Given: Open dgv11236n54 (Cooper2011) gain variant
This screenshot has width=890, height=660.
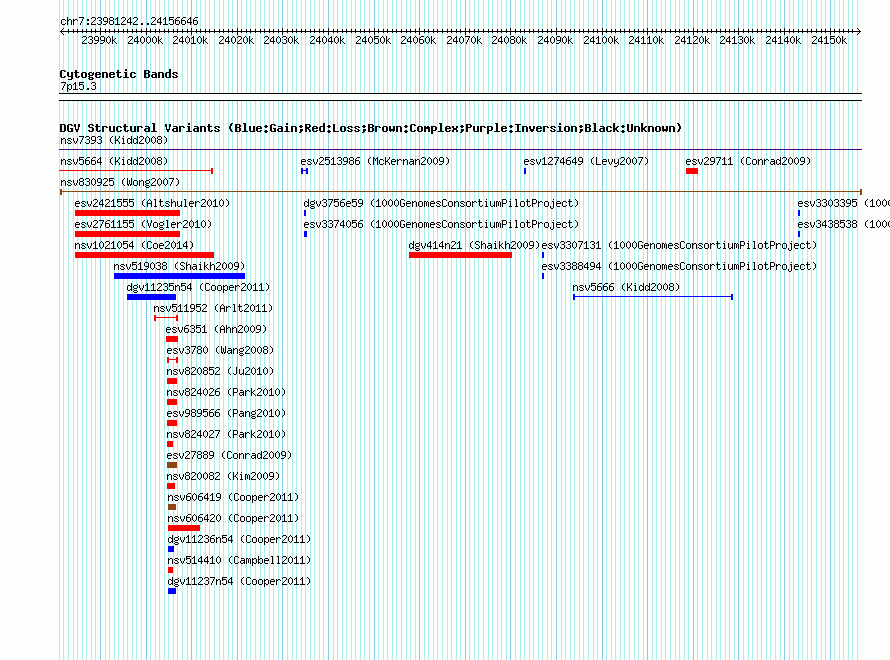Looking at the screenshot, I should point(239,539).
